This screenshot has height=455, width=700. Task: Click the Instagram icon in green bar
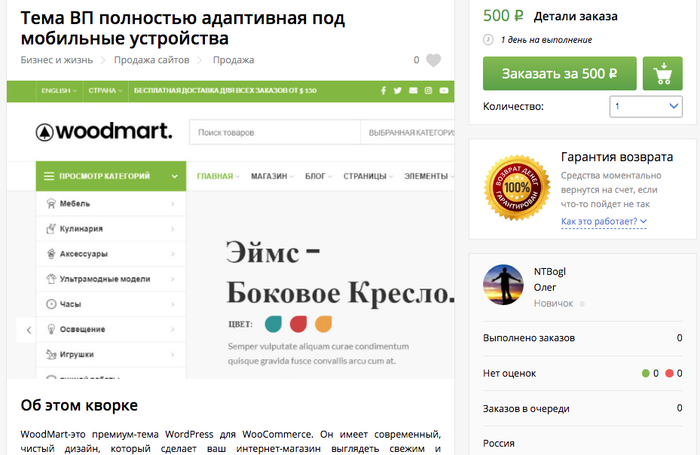pyautogui.click(x=428, y=91)
